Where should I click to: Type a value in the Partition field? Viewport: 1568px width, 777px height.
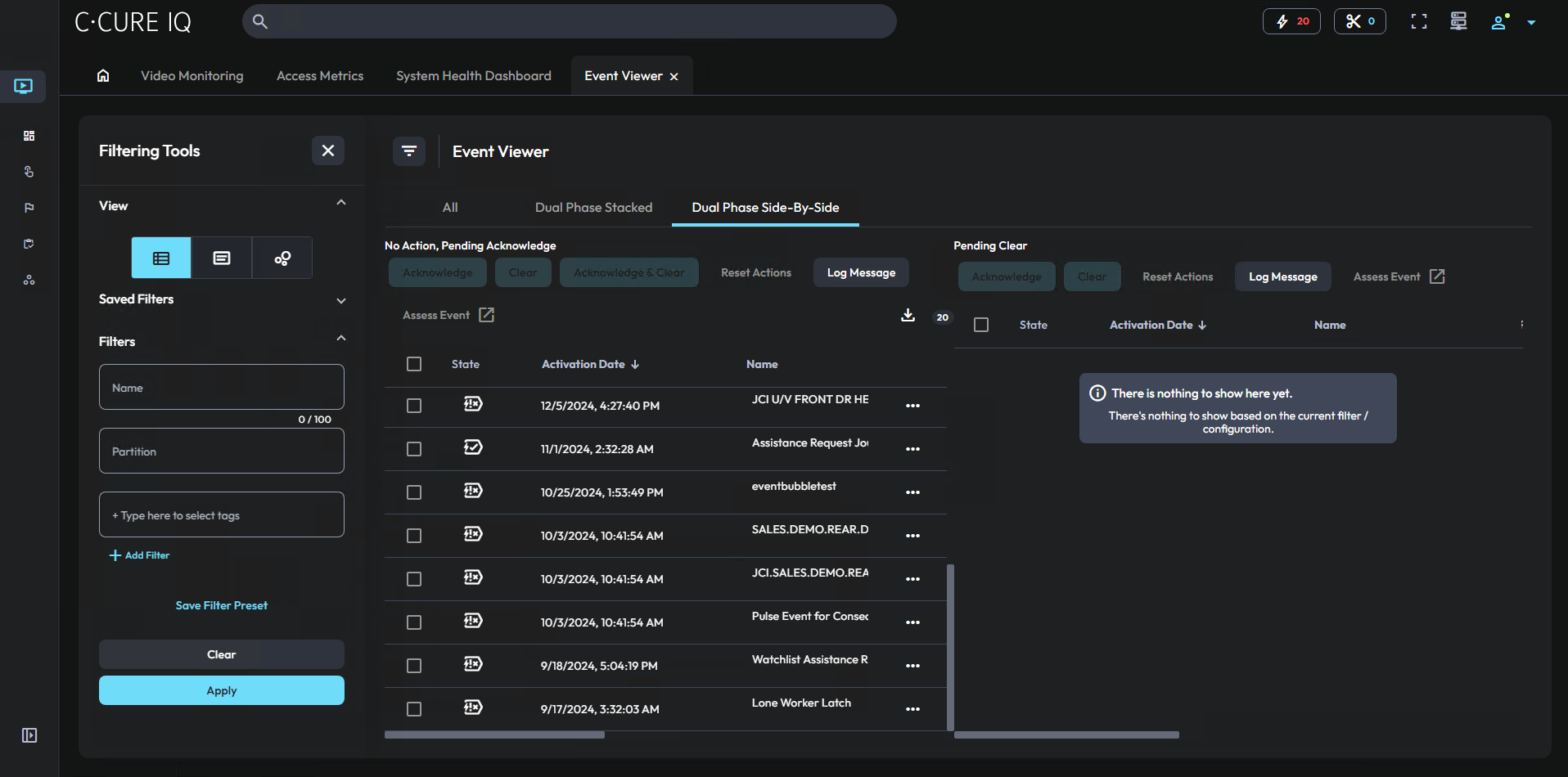coord(221,451)
